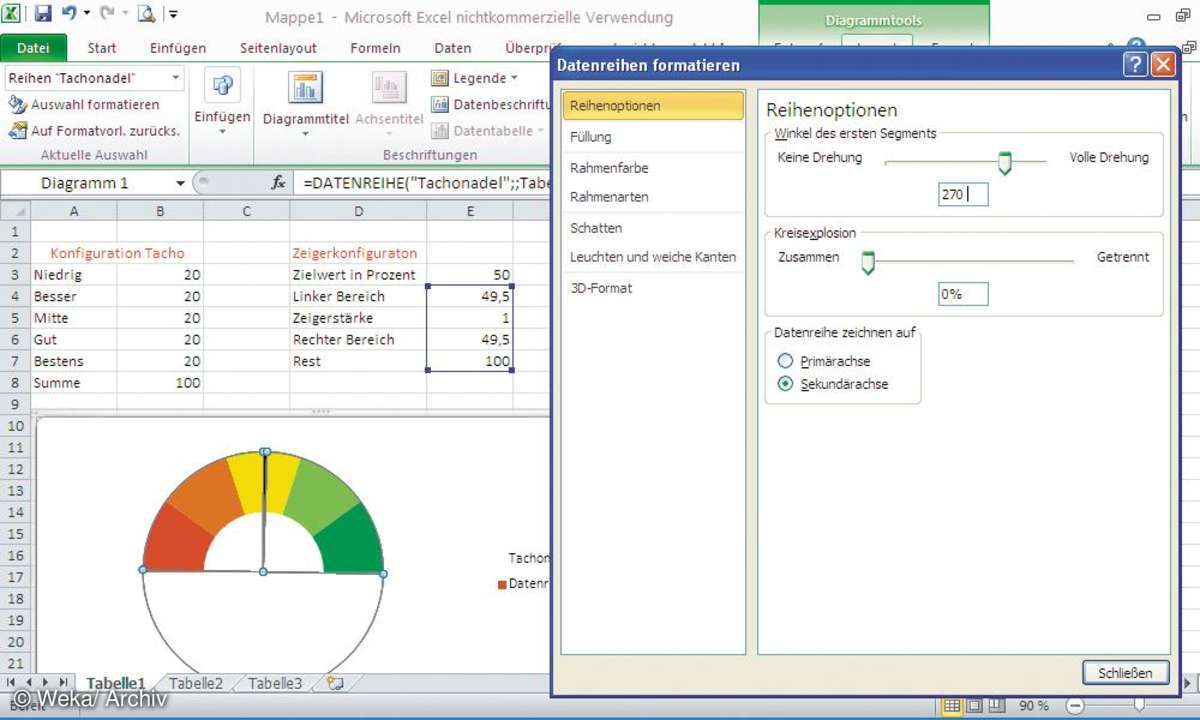
Task: Open the Undo history dropdown arrow
Action: coord(86,14)
